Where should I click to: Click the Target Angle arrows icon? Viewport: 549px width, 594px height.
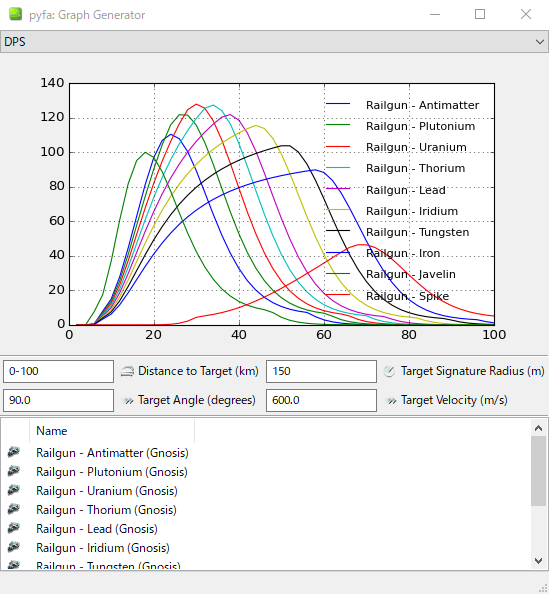coord(129,400)
